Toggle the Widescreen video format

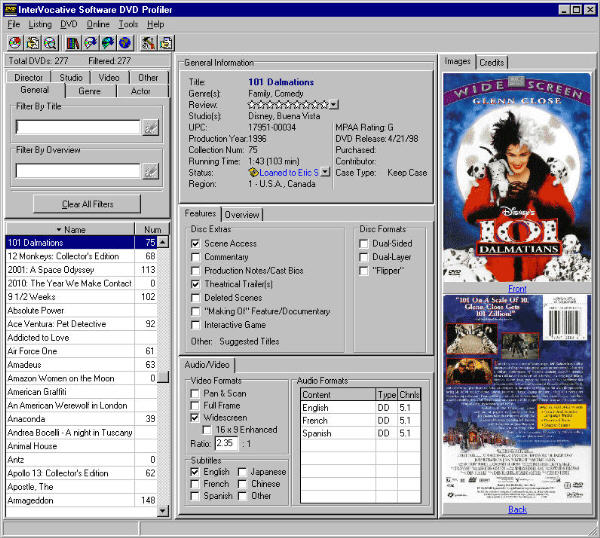[x=195, y=417]
